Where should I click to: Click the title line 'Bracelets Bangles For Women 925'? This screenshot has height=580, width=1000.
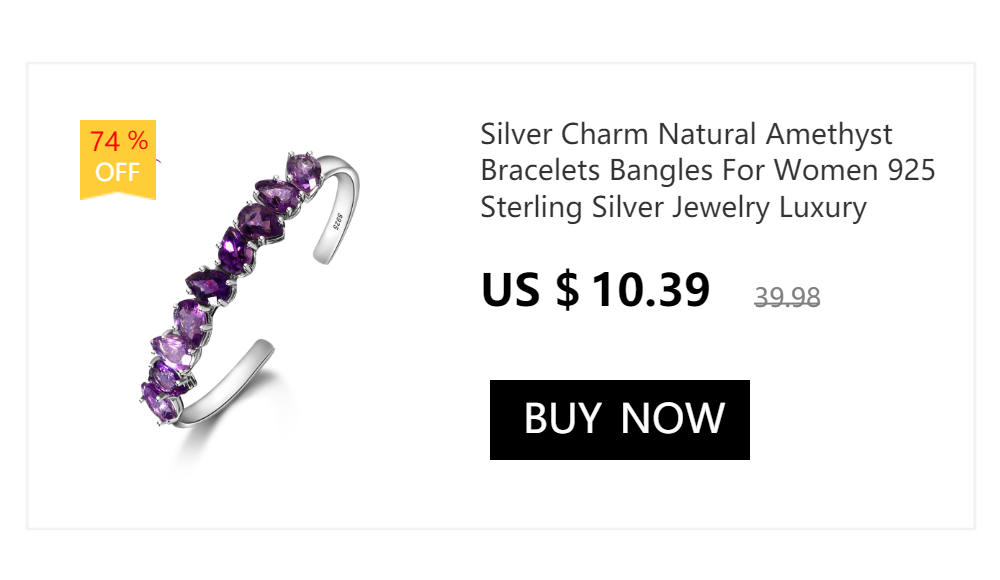click(707, 170)
